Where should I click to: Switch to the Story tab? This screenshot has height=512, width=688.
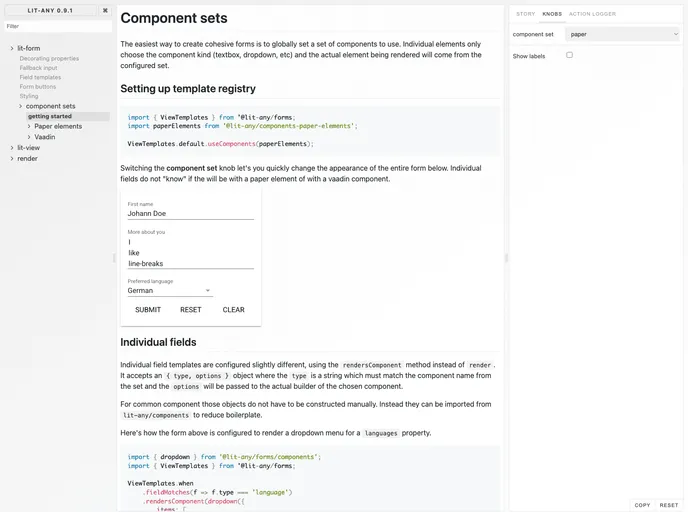coord(525,14)
